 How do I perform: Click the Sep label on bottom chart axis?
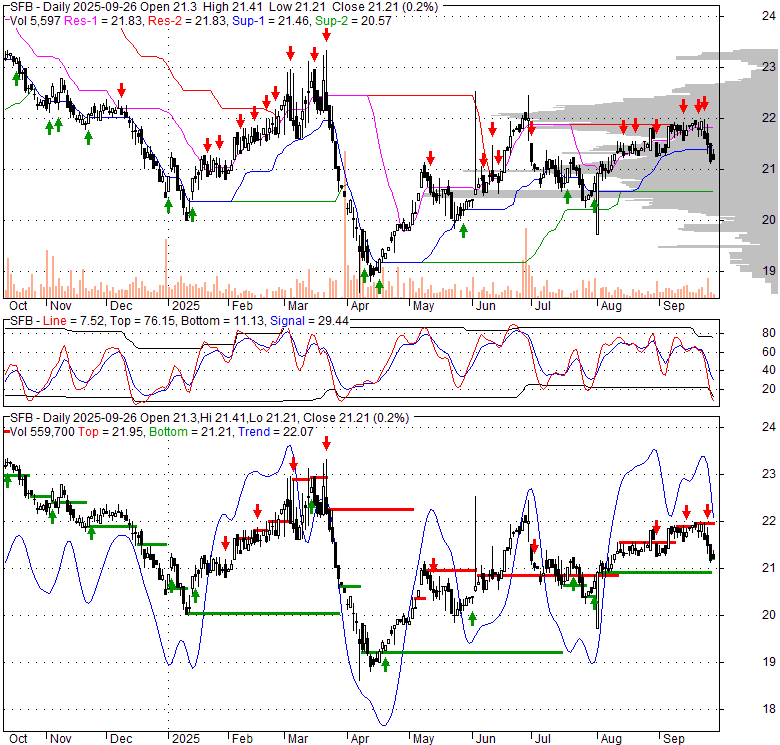(674, 739)
